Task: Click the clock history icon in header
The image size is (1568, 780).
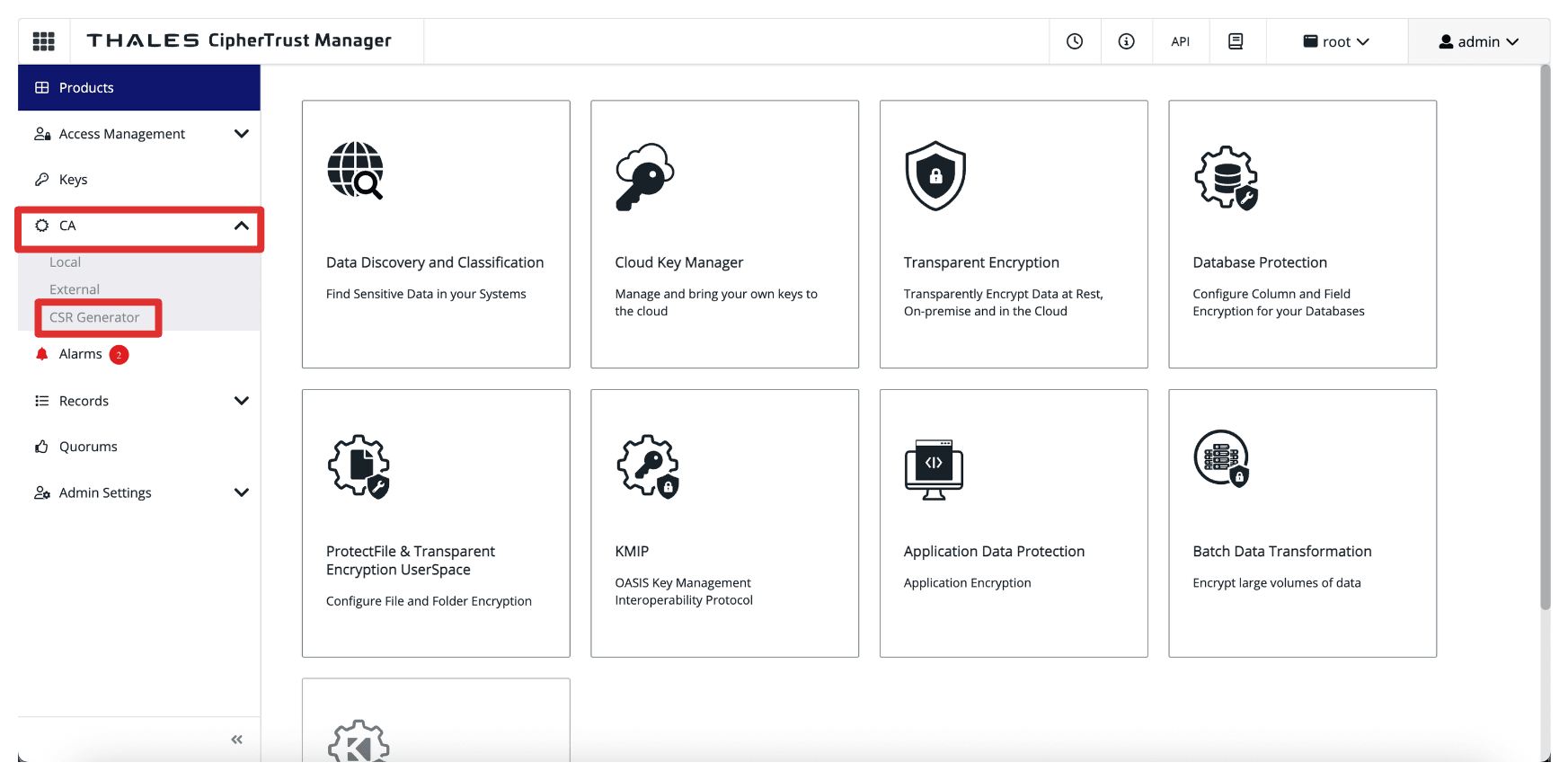Action: point(1075,41)
